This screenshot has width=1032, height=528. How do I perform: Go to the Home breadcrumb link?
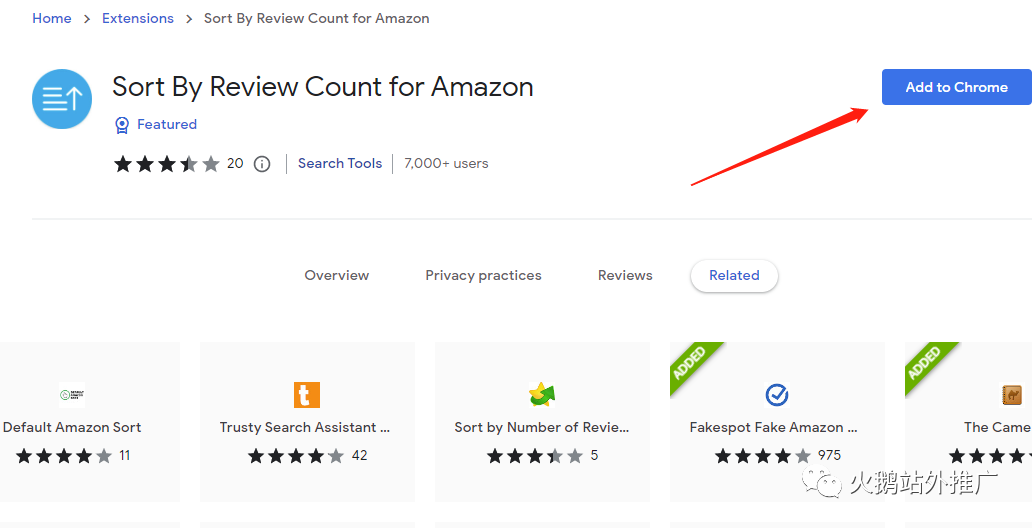coord(52,18)
